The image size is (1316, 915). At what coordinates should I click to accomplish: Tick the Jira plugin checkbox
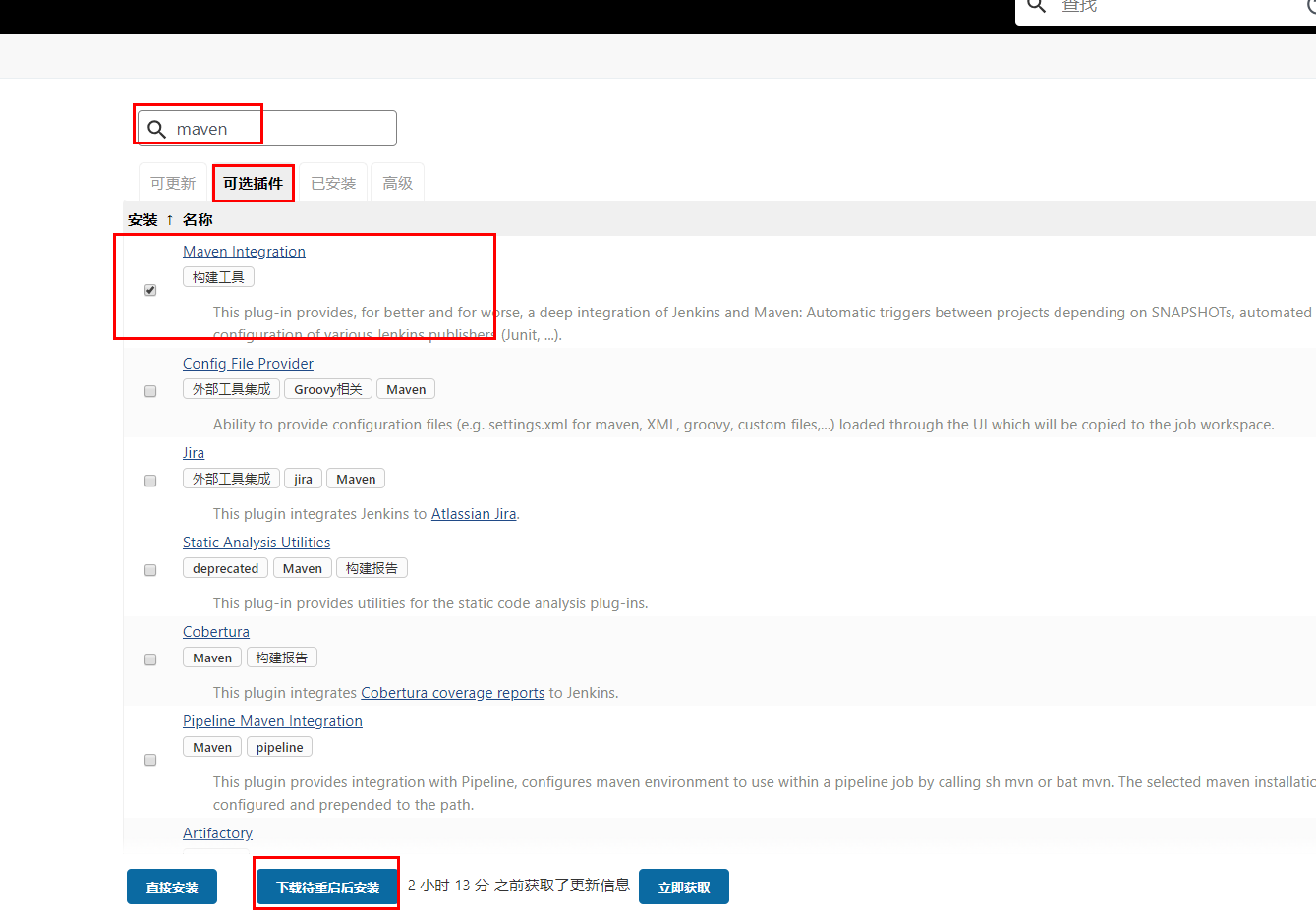click(150, 481)
